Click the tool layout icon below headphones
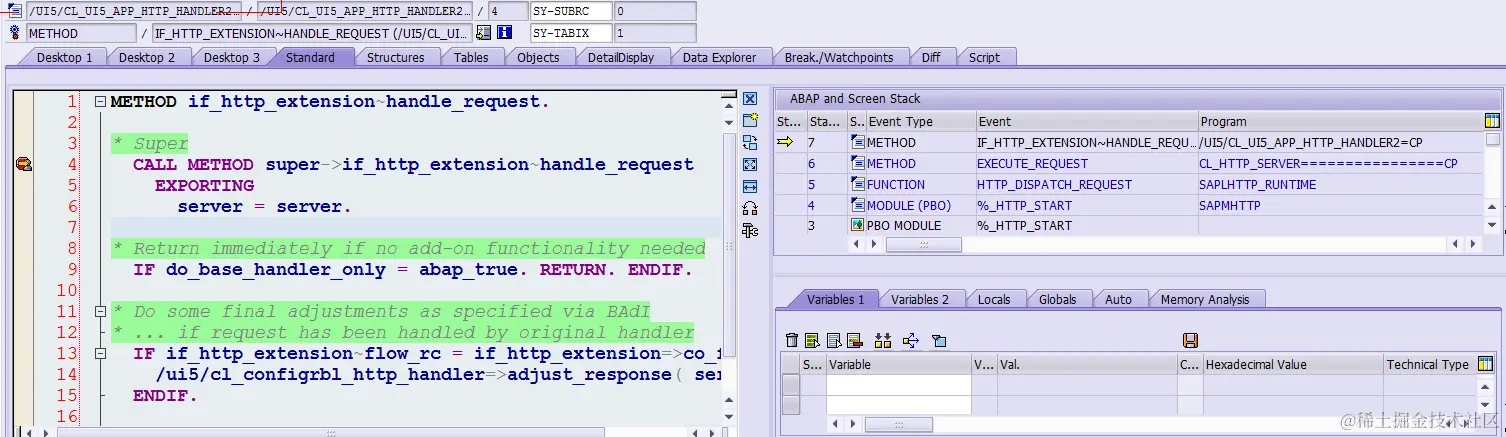This screenshot has height=437, width=1506. point(750,231)
